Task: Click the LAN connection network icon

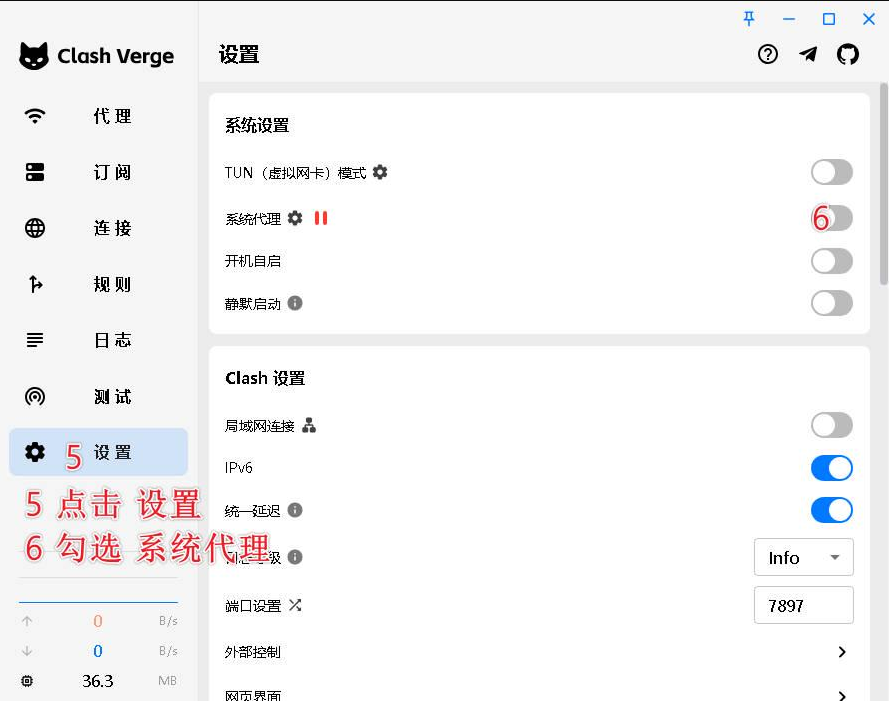Action: (309, 426)
